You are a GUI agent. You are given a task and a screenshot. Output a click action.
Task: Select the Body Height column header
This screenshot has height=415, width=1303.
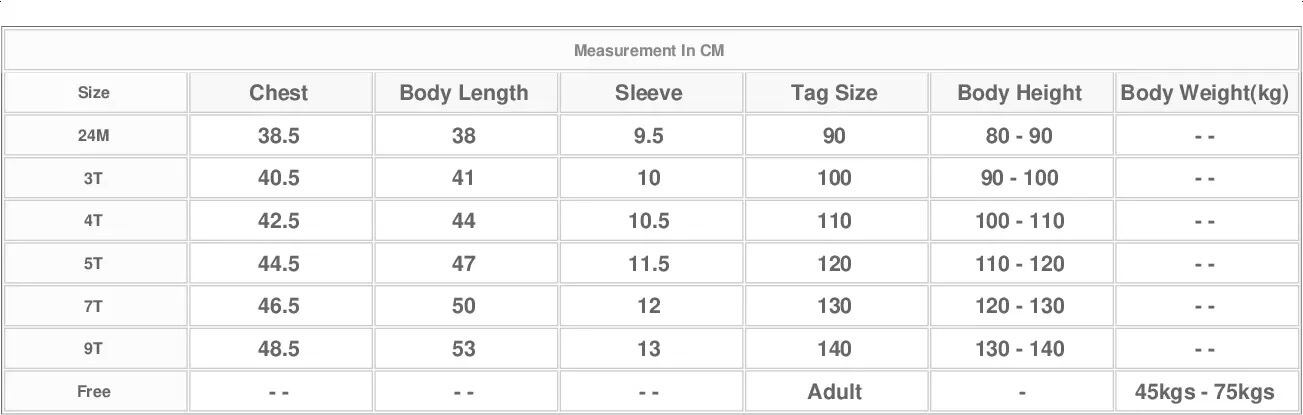[1019, 93]
